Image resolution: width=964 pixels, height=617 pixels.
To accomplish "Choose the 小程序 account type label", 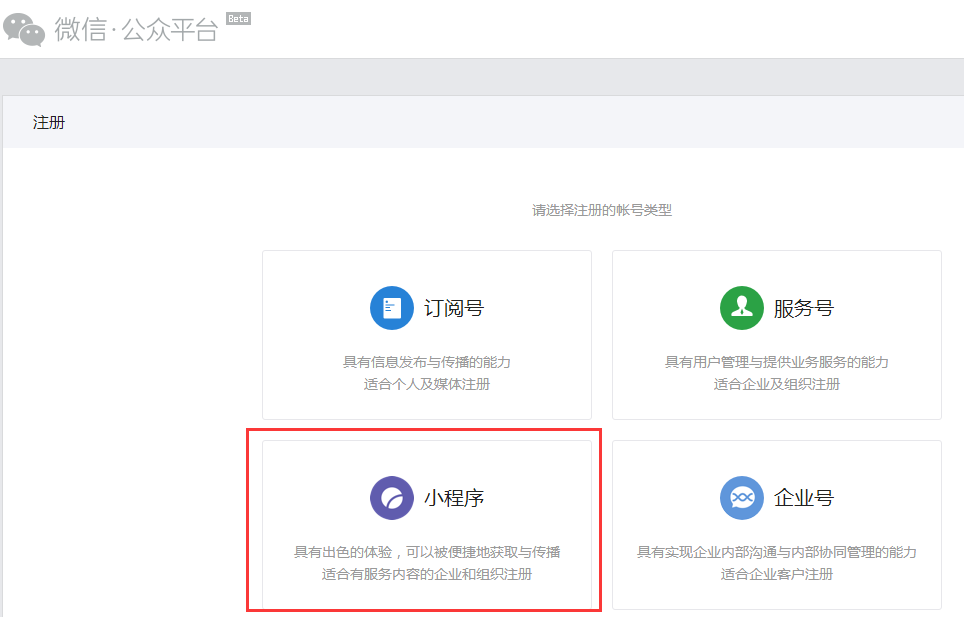I will pyautogui.click(x=454, y=498).
